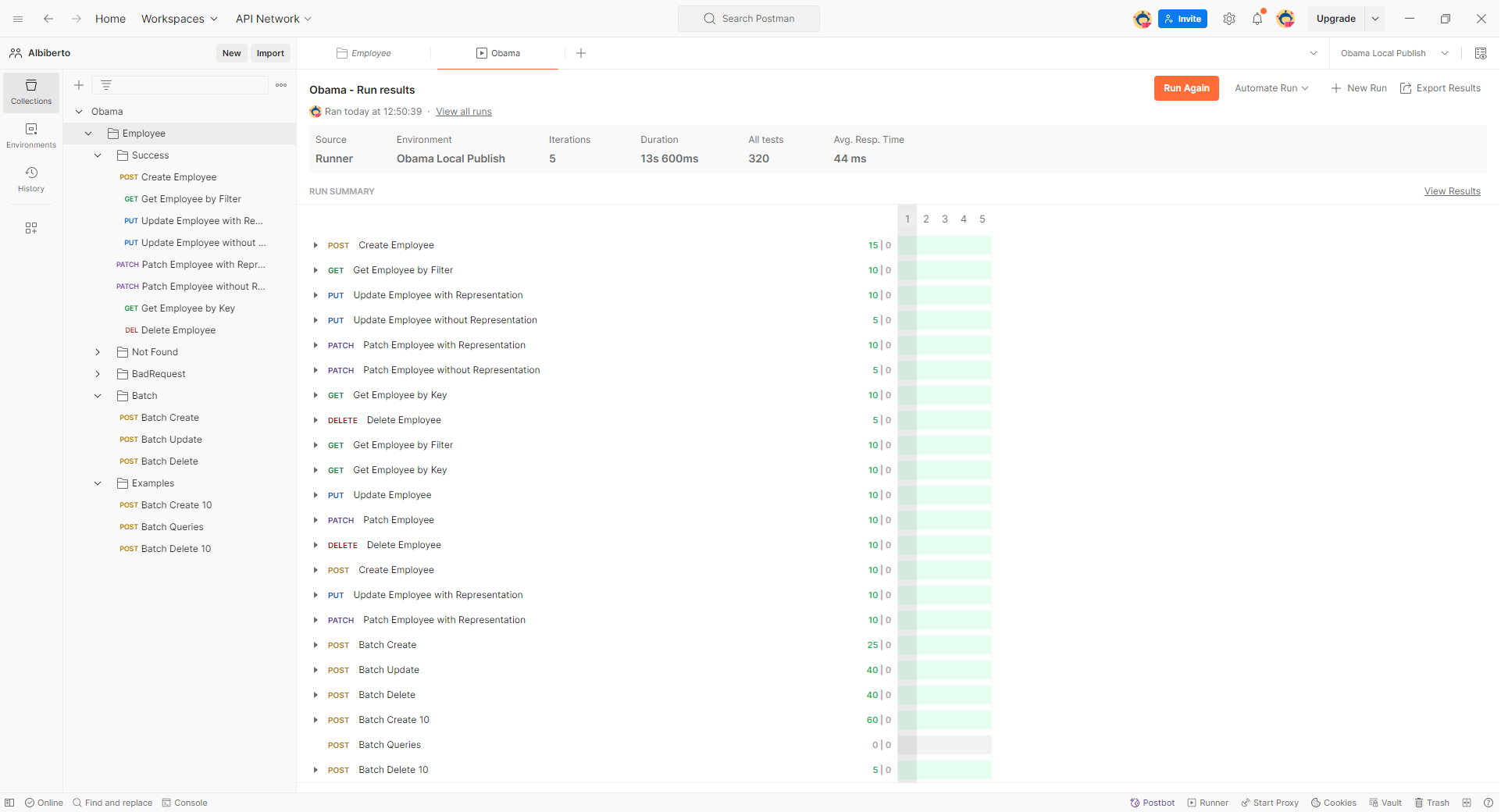Toggle the two-pane view icon

(1467, 803)
